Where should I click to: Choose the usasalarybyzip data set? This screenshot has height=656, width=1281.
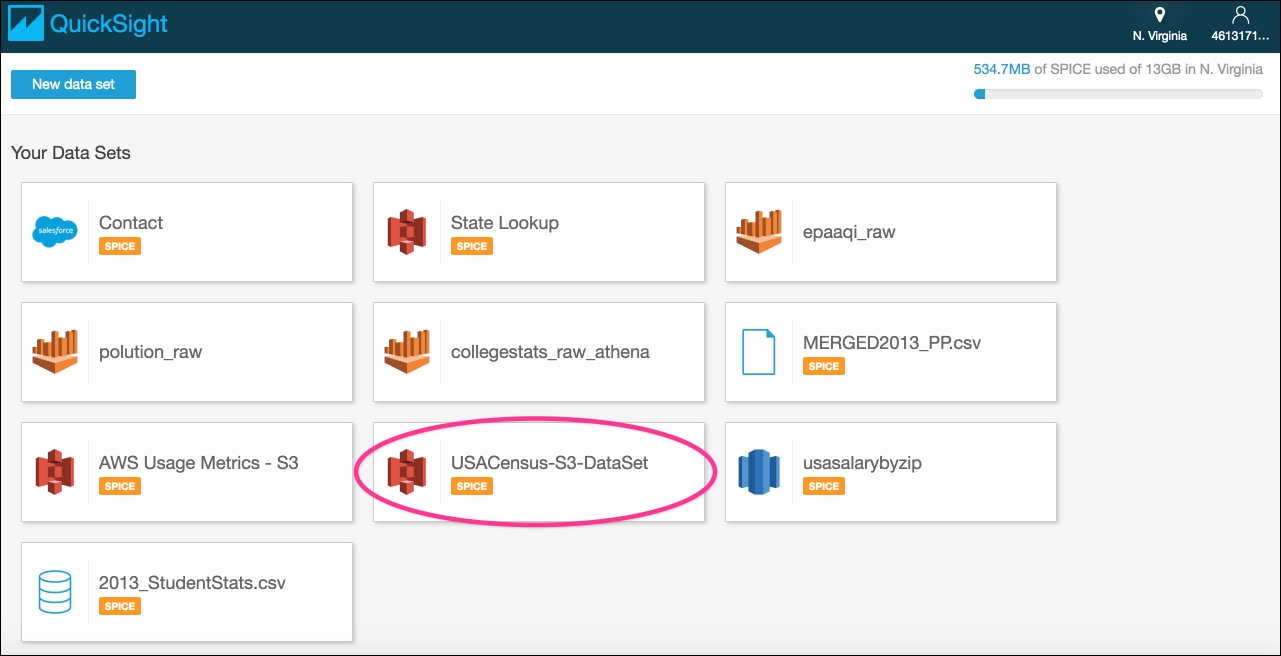click(891, 472)
